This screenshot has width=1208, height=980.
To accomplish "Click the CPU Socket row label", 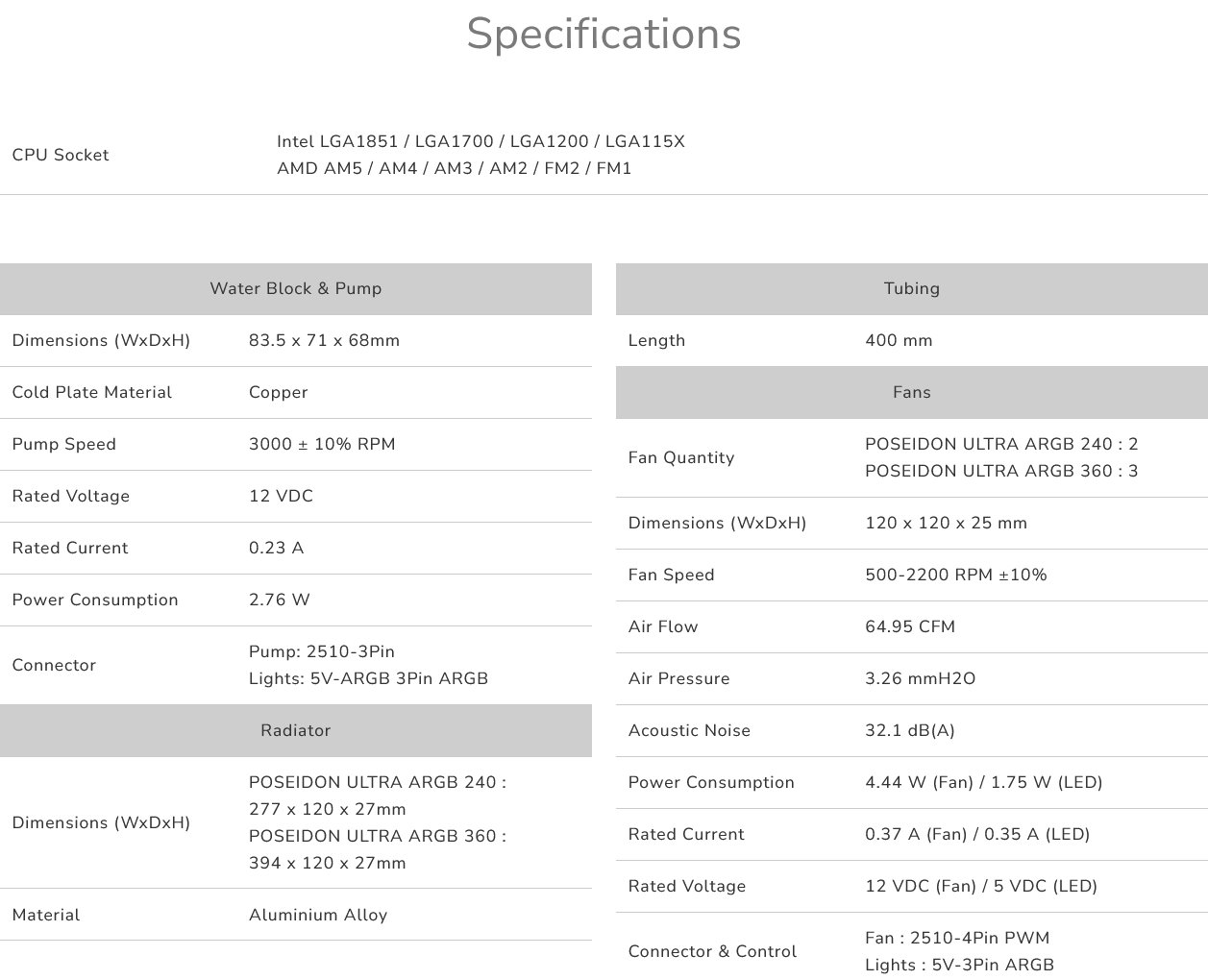I will 61,155.
